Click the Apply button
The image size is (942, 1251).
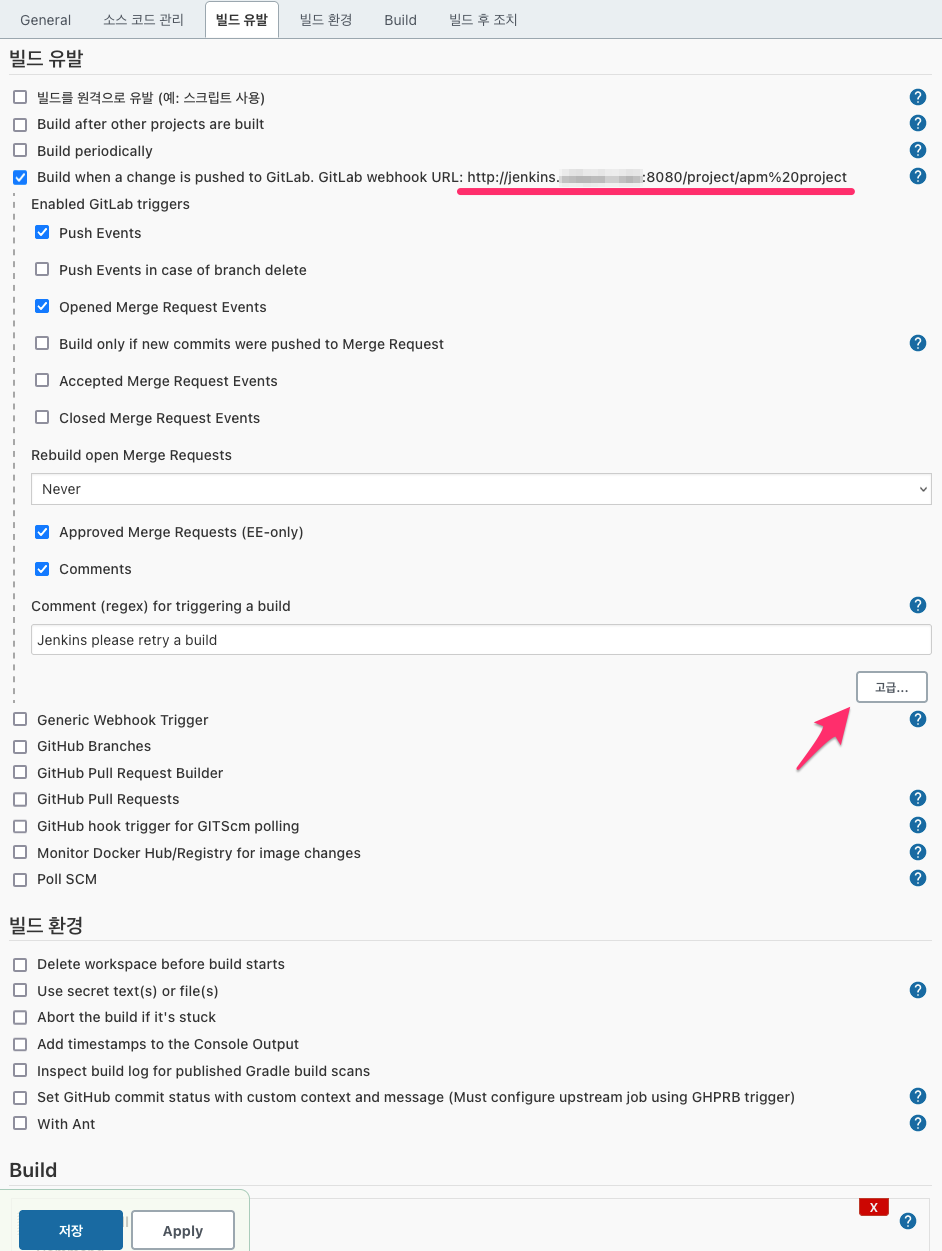[x=183, y=1230]
